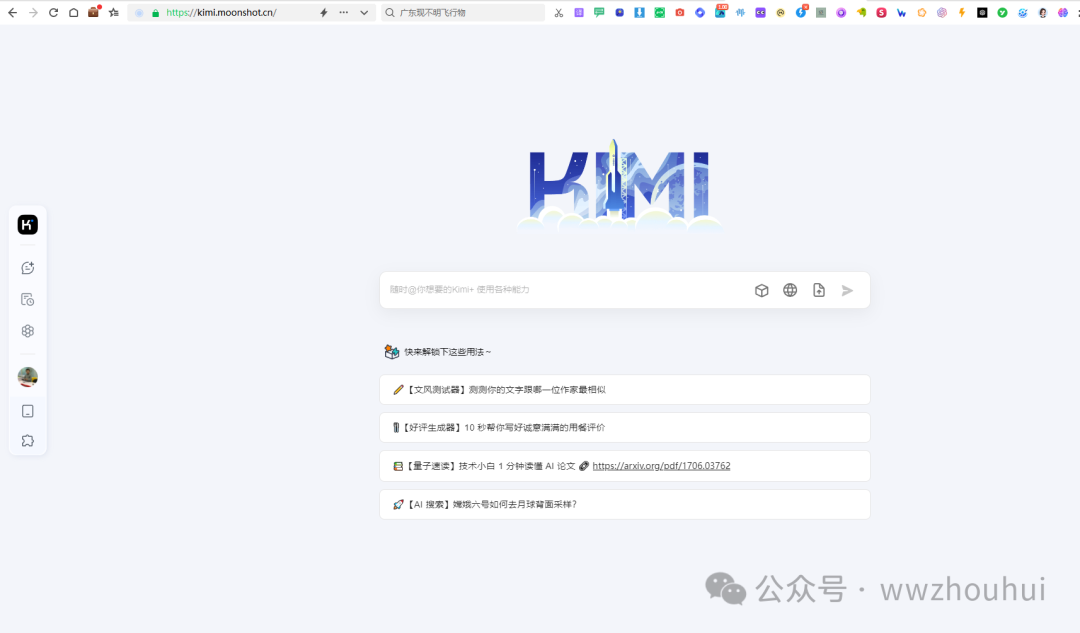Go forward with the browser forward arrow
The image size is (1080, 633).
coord(33,12)
